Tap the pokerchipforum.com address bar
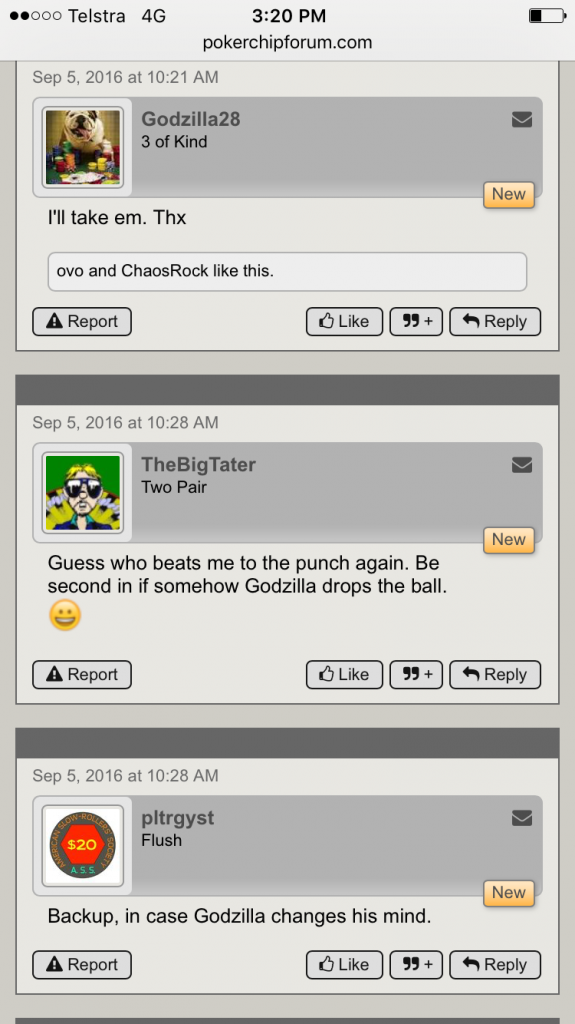This screenshot has width=575, height=1024. [288, 42]
